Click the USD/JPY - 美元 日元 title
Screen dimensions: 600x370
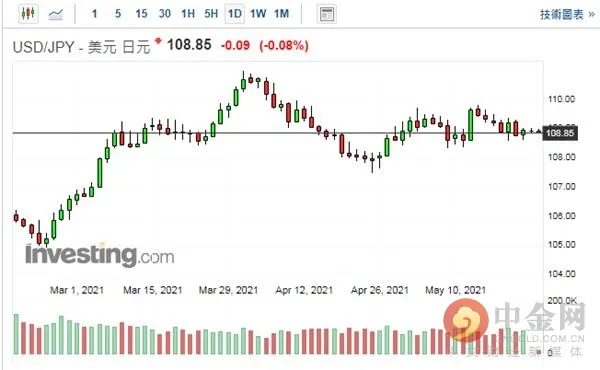[82, 47]
